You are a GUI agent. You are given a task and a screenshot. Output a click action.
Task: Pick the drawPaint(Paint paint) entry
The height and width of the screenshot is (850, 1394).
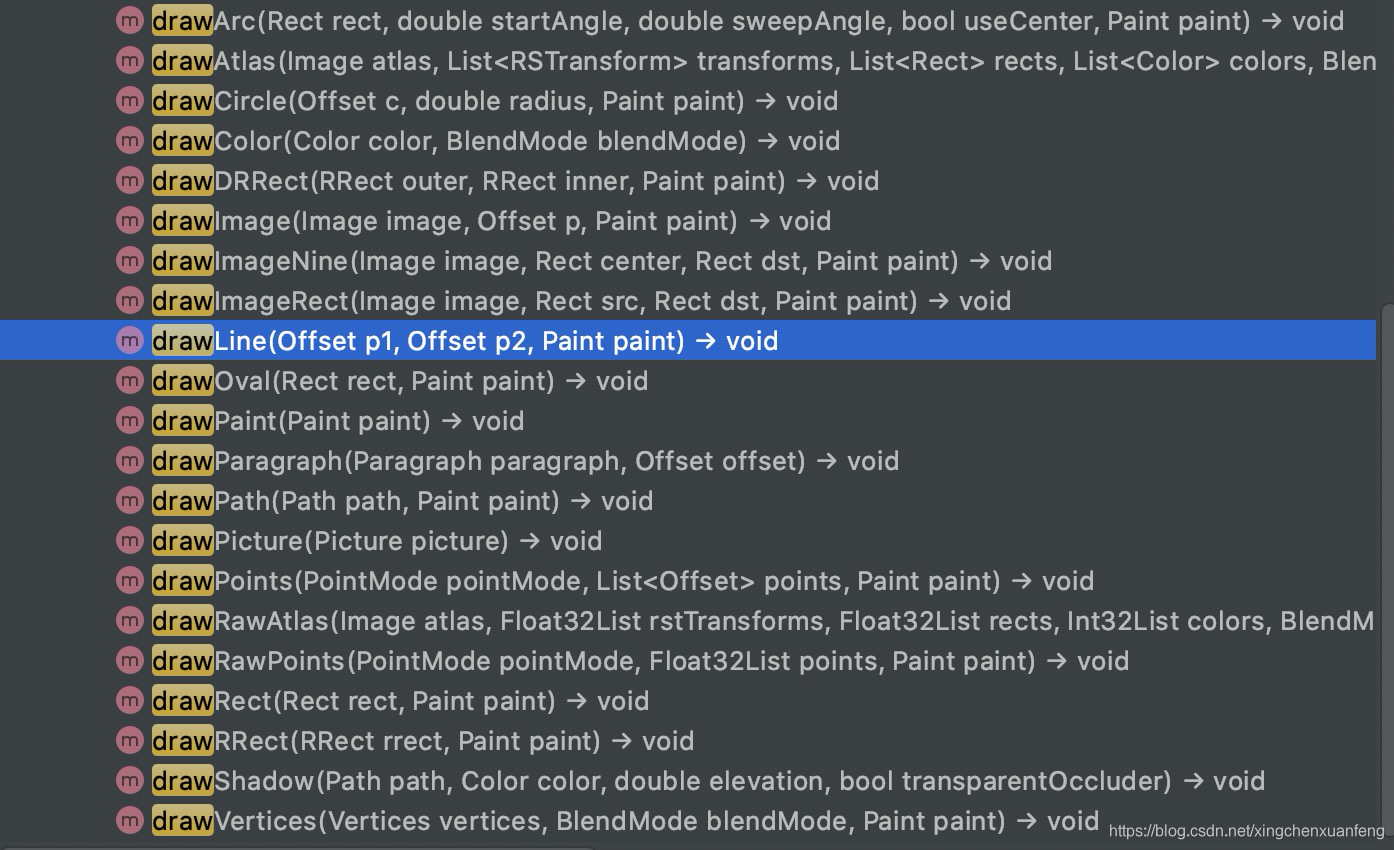[338, 421]
